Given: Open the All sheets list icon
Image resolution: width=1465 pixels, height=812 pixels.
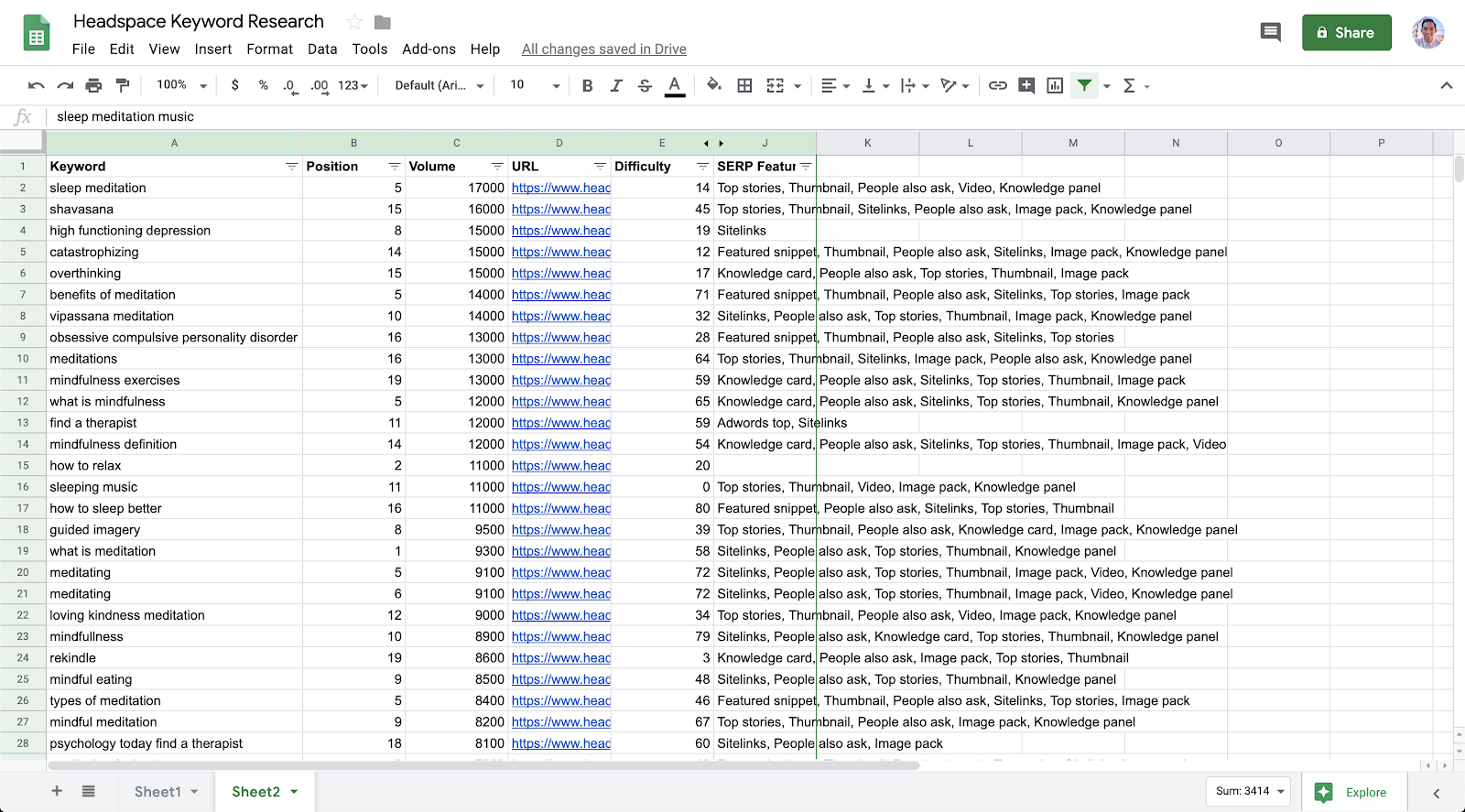Looking at the screenshot, I should (88, 791).
